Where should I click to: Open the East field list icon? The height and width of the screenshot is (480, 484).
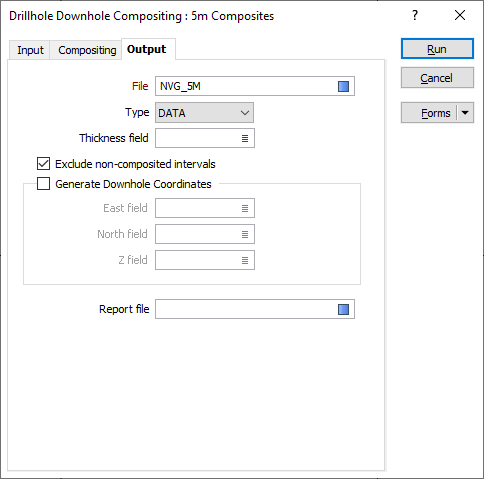(245, 208)
